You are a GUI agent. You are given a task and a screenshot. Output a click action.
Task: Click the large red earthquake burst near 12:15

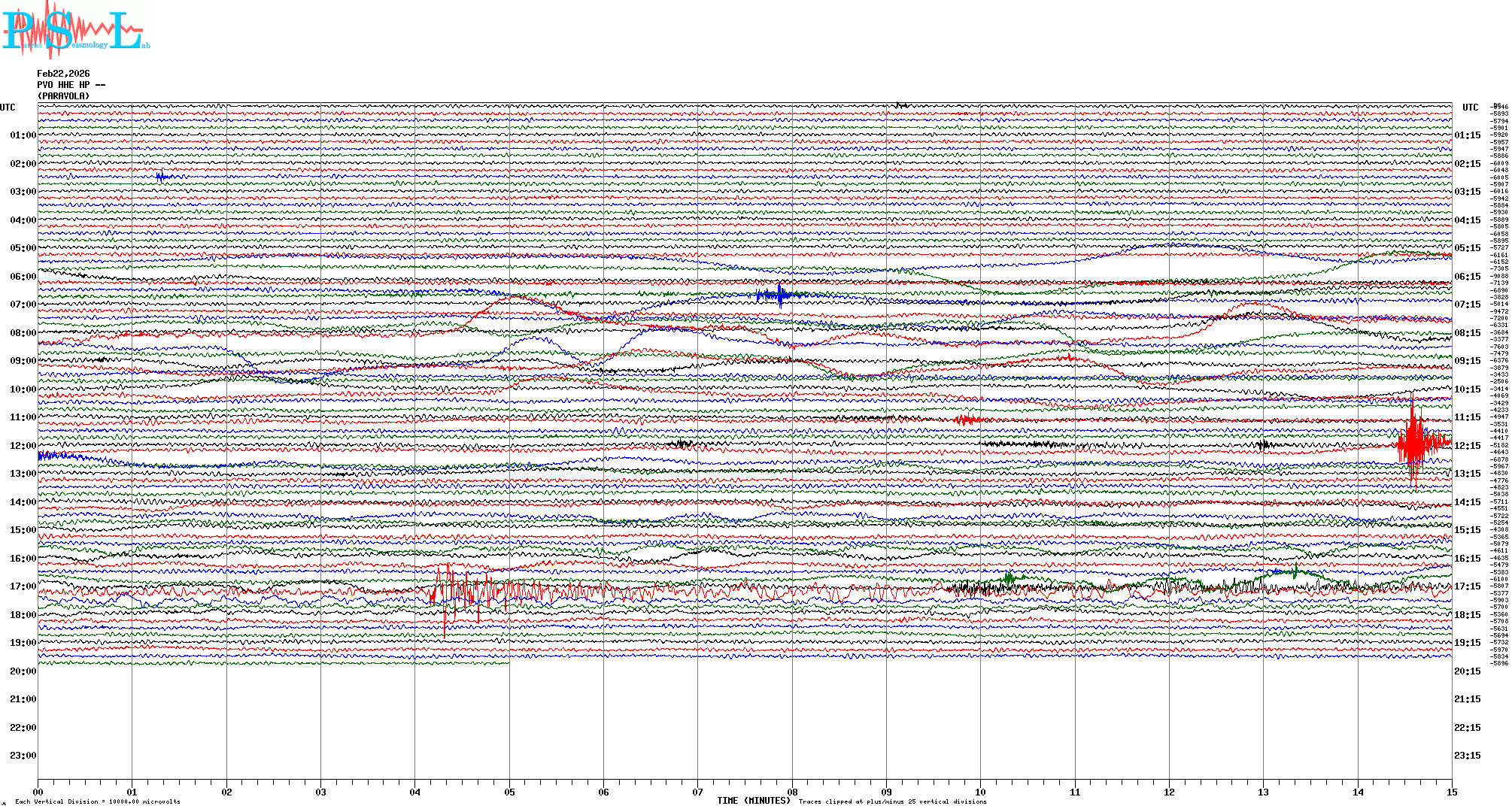pos(1415,444)
